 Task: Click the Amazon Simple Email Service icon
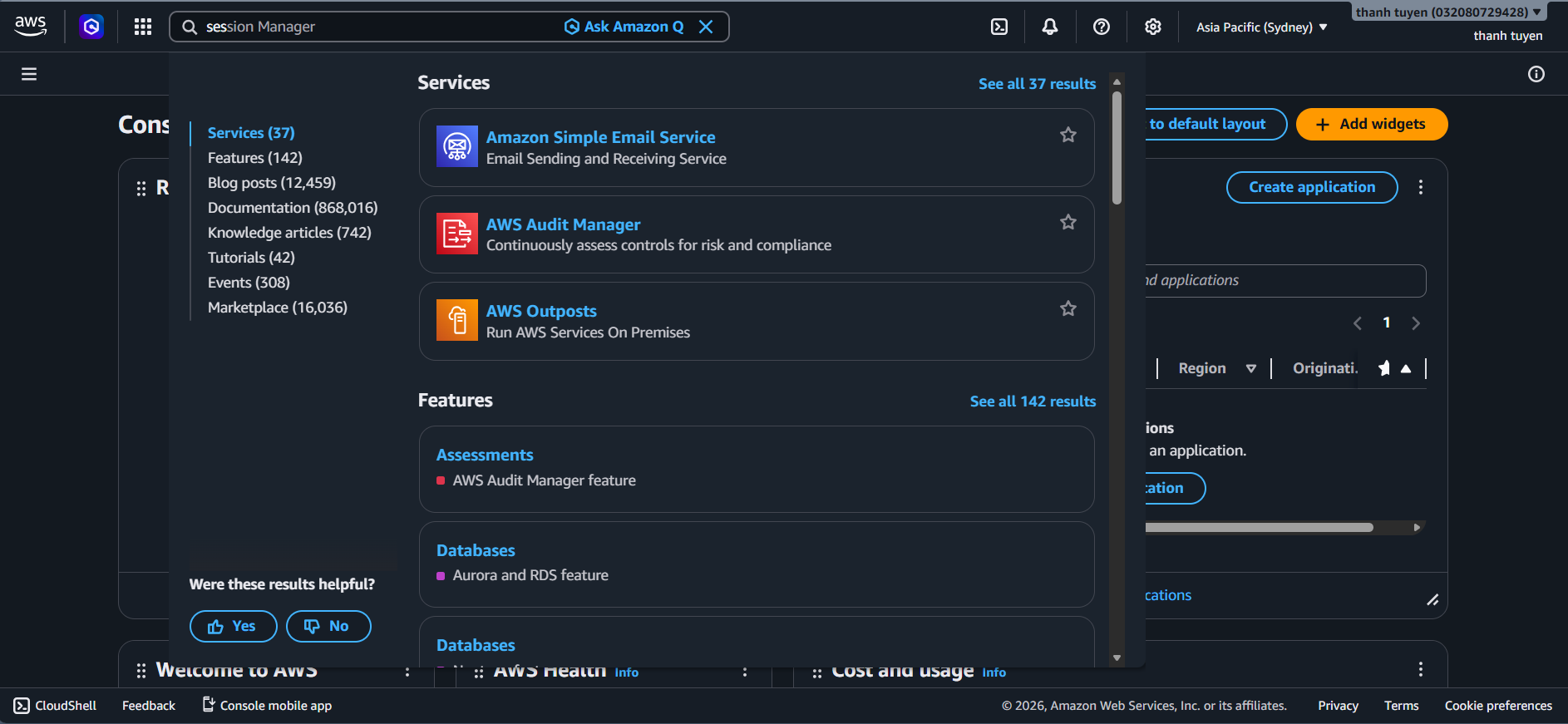pos(457,146)
